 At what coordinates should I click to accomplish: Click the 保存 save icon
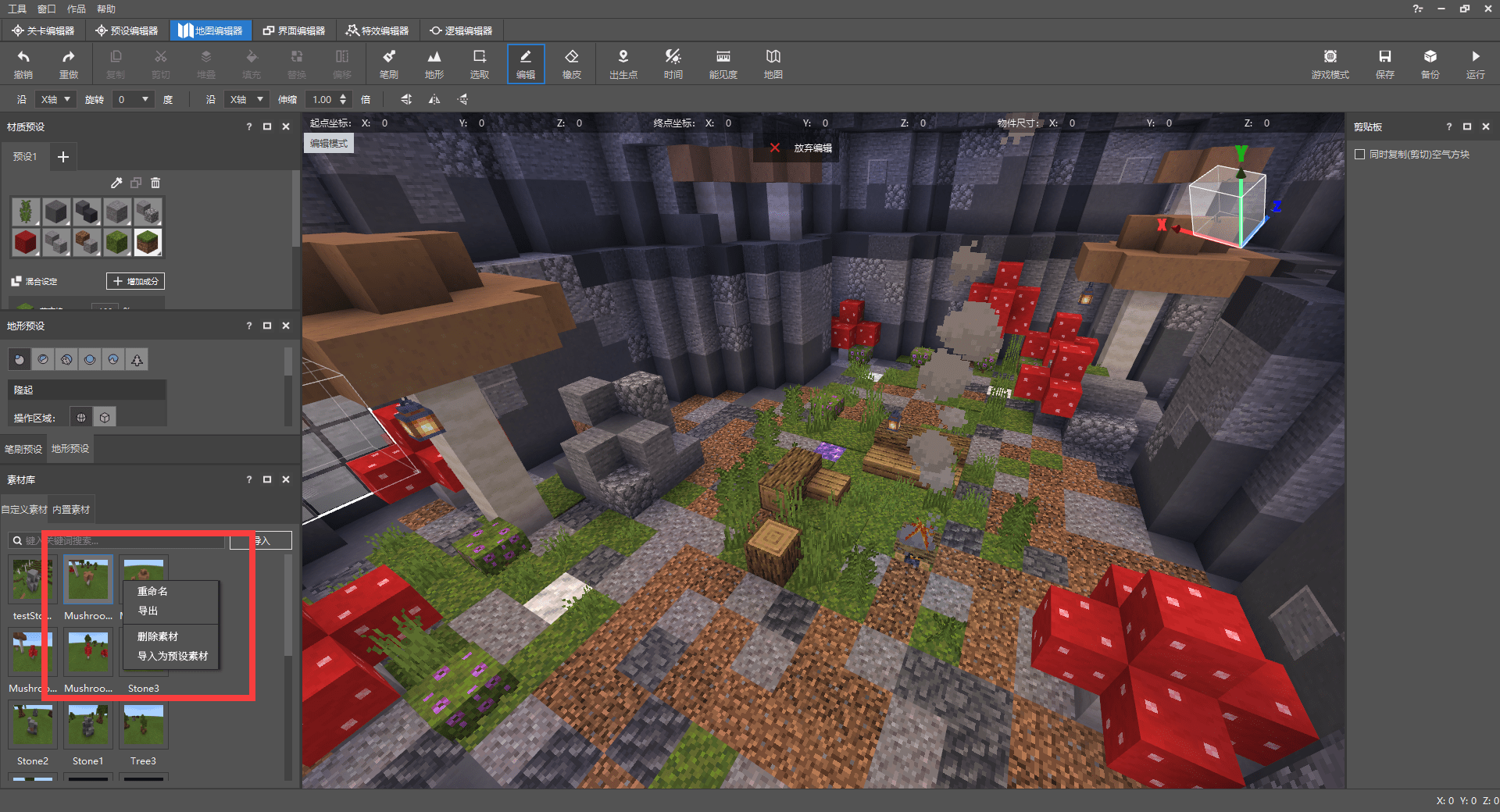coord(1385,62)
